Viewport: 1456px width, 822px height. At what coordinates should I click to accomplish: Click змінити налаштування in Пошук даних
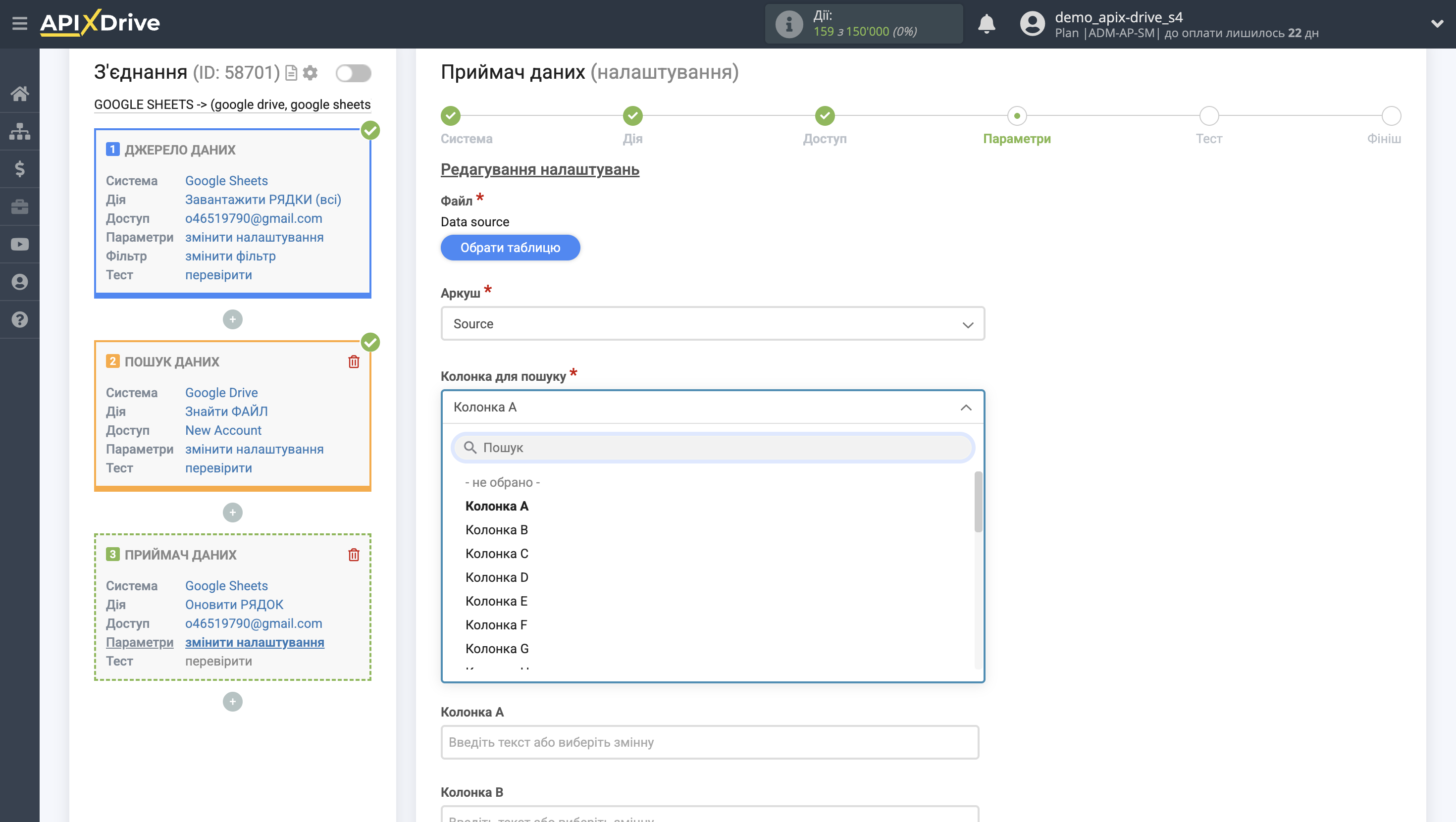coord(255,450)
